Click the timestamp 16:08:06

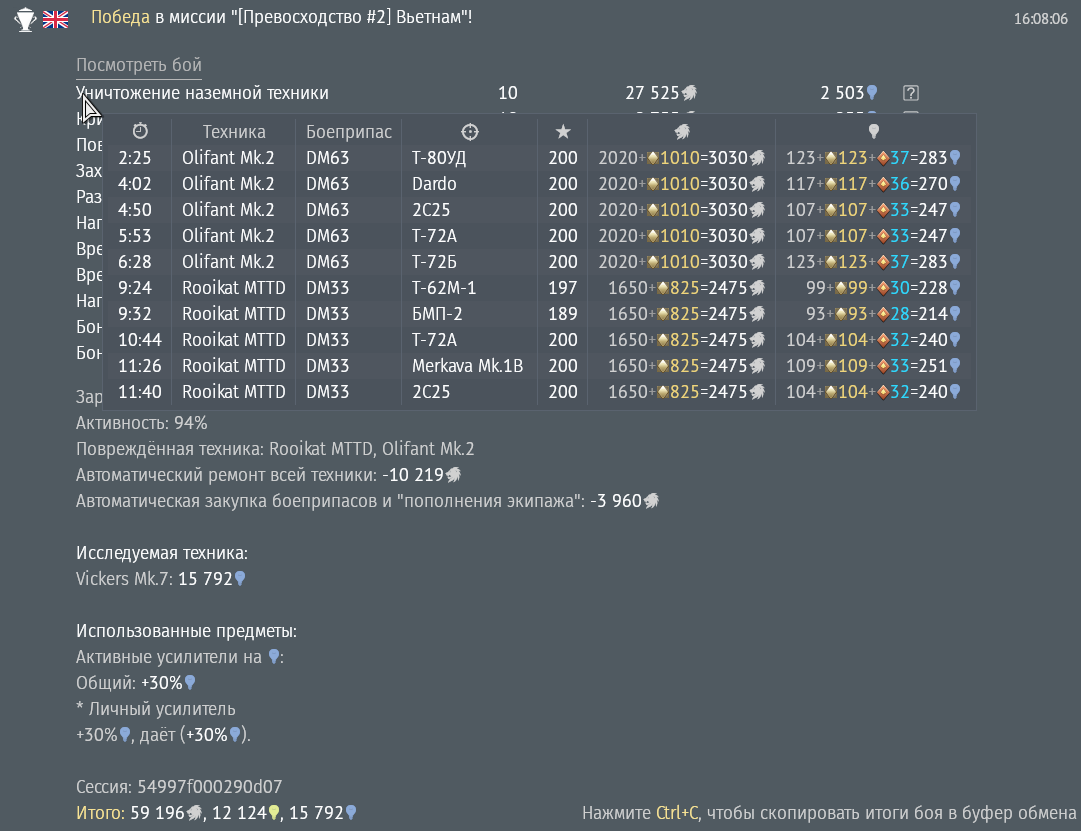[1040, 19]
